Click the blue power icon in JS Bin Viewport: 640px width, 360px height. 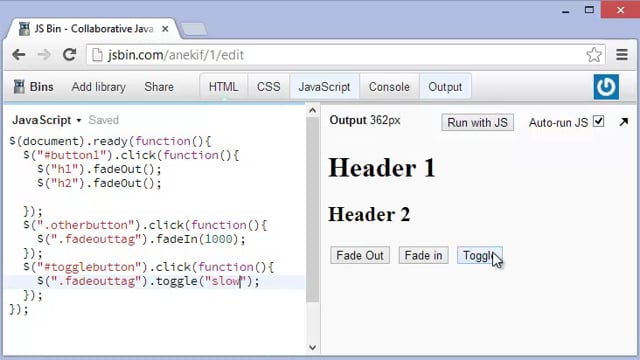606,87
